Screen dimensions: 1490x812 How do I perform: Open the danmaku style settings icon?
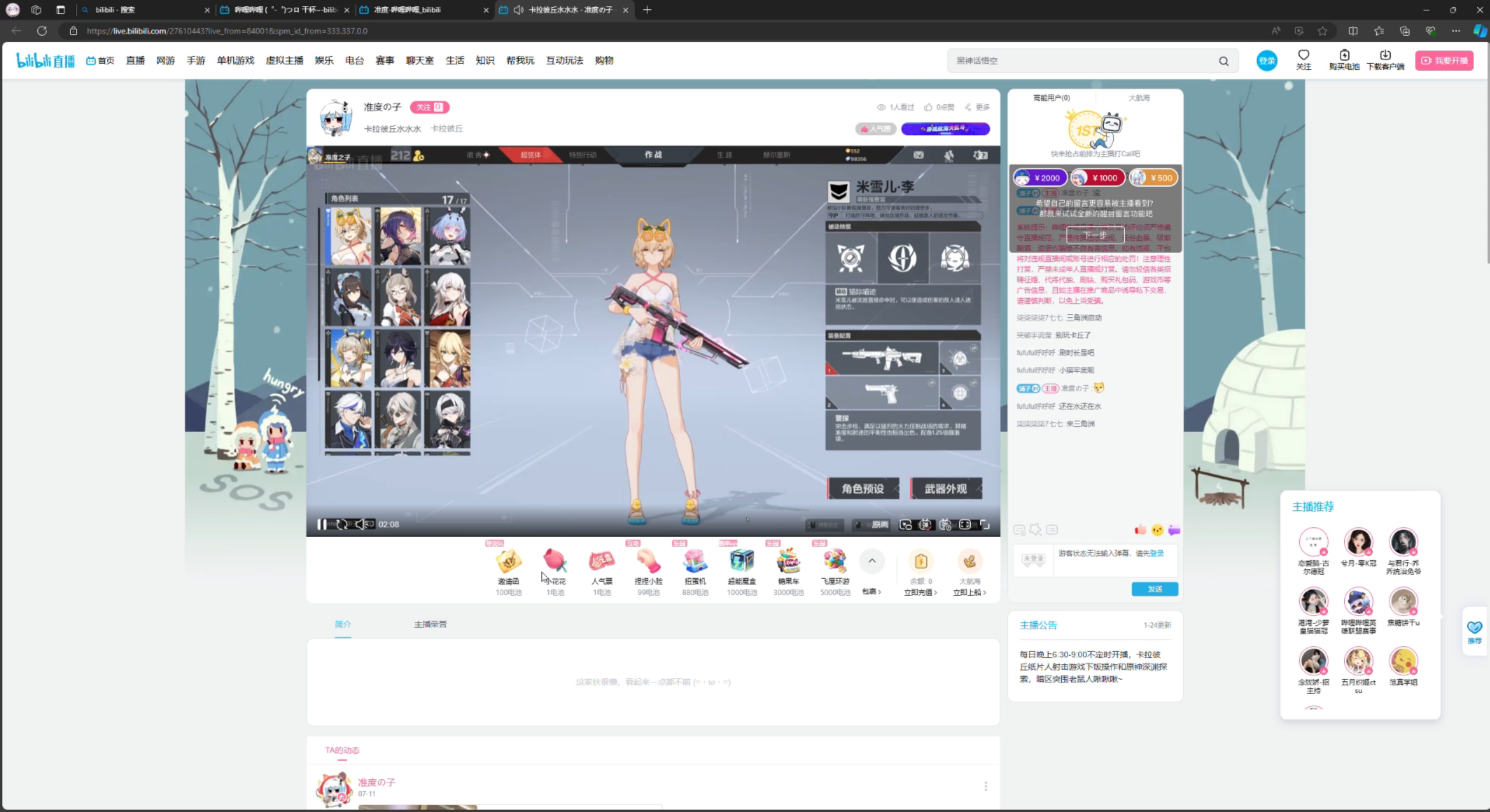pos(1019,530)
